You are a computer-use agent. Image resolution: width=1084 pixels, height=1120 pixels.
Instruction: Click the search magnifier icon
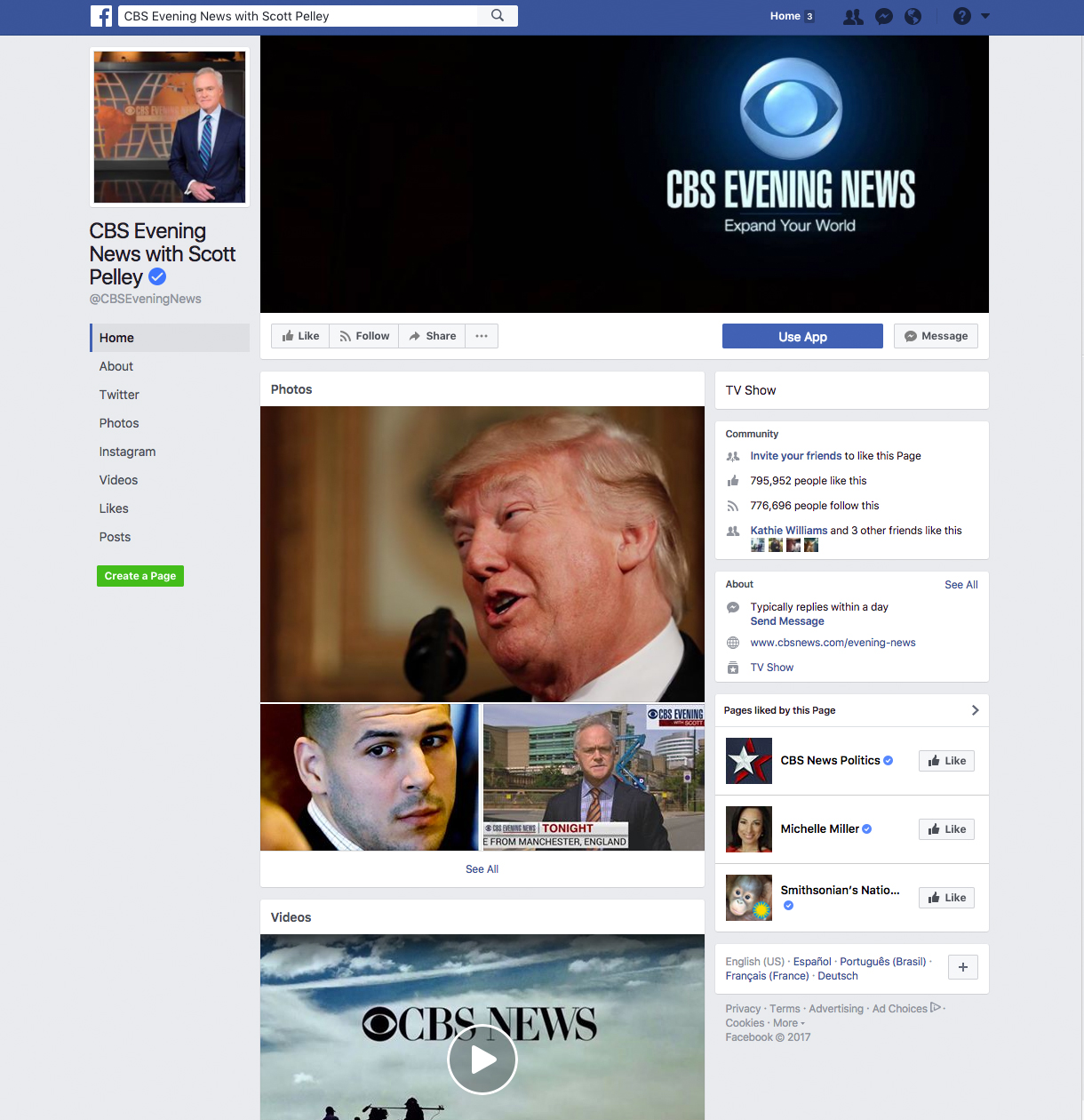[498, 15]
